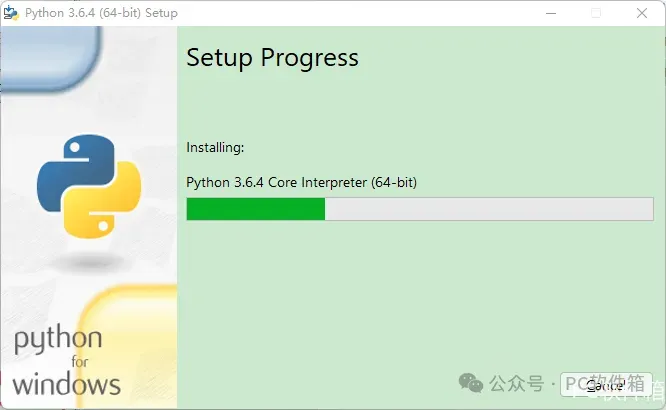Close the Python Setup window
The width and height of the screenshot is (666, 410).
[642, 13]
